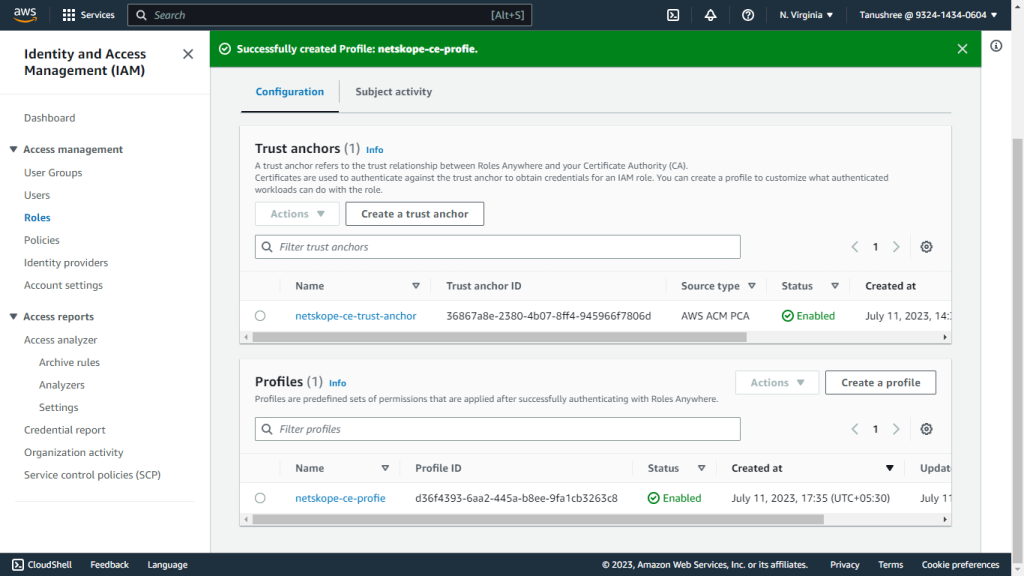This screenshot has height=576, width=1024.
Task: Open the AWS home logo
Action: 25,14
